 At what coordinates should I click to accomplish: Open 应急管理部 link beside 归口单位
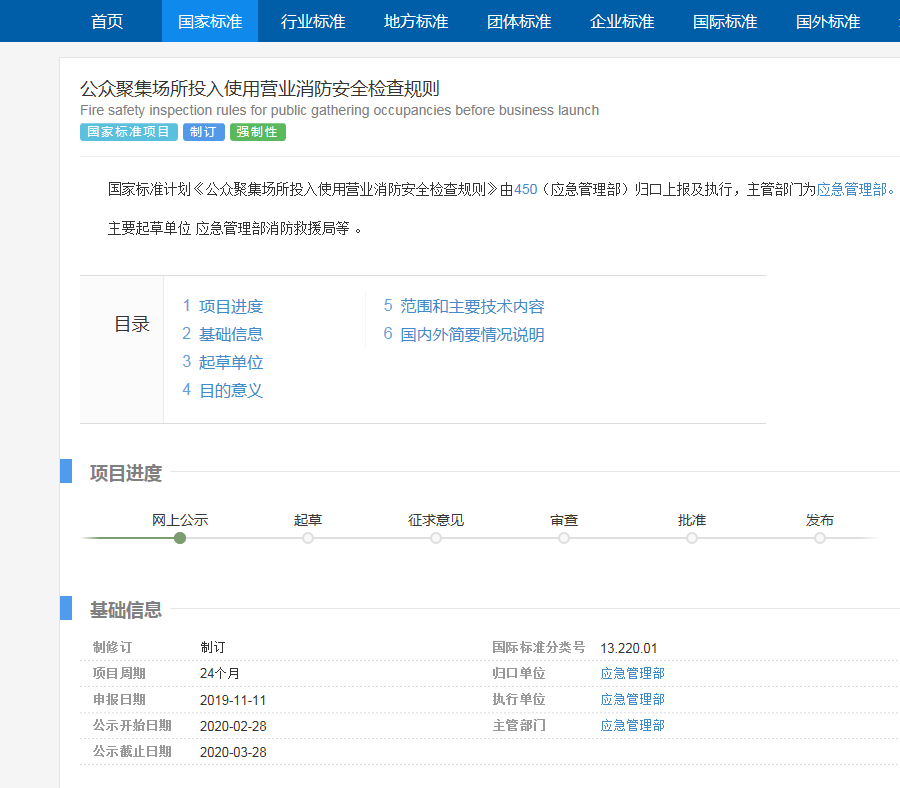click(632, 674)
